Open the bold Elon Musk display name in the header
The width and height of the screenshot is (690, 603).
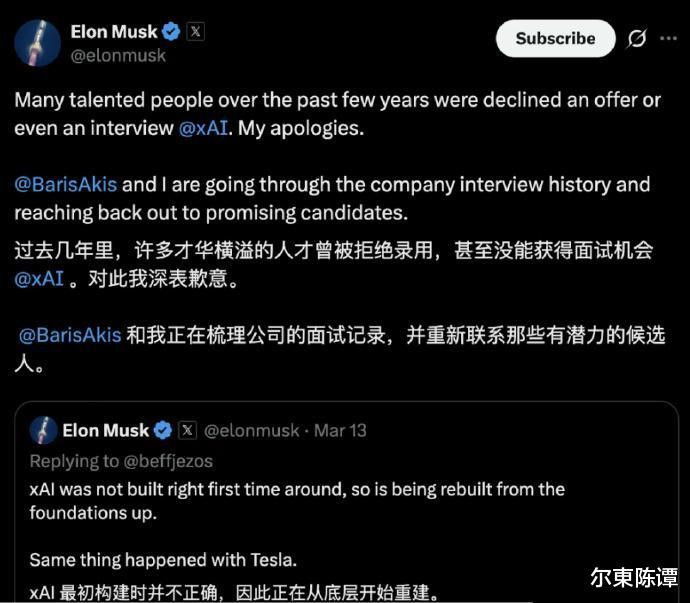[x=114, y=32]
